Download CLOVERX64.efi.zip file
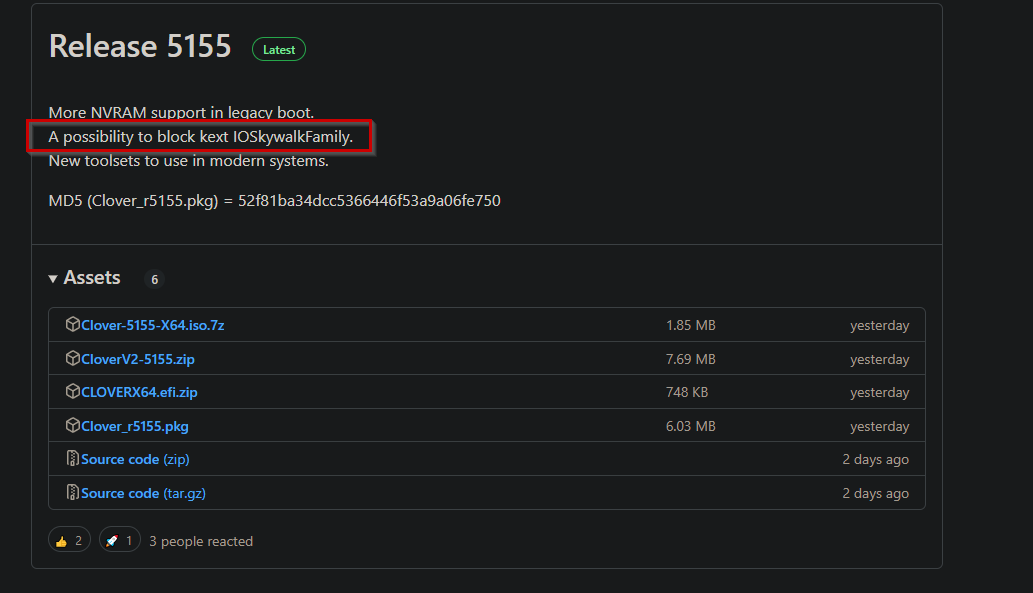Image resolution: width=1033 pixels, height=593 pixels. pos(139,392)
